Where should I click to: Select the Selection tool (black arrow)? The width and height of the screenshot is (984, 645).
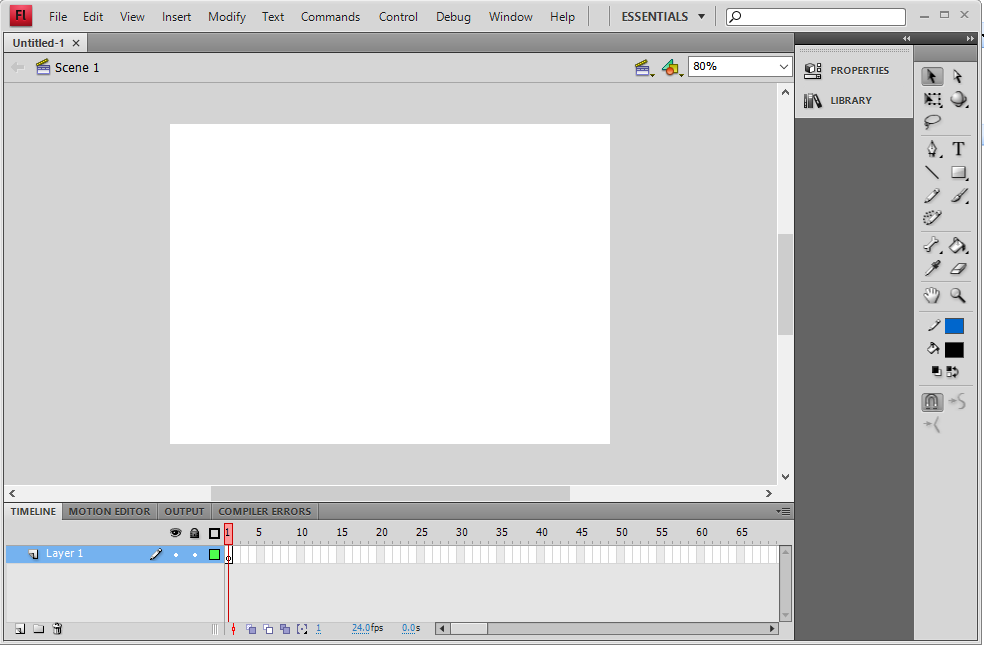(x=932, y=76)
